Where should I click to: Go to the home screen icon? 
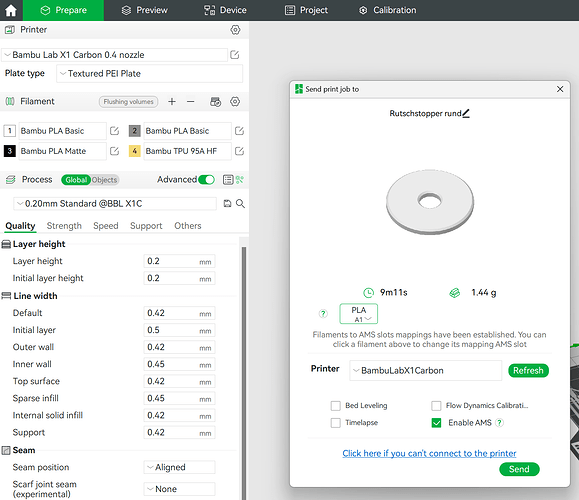(x=11, y=10)
